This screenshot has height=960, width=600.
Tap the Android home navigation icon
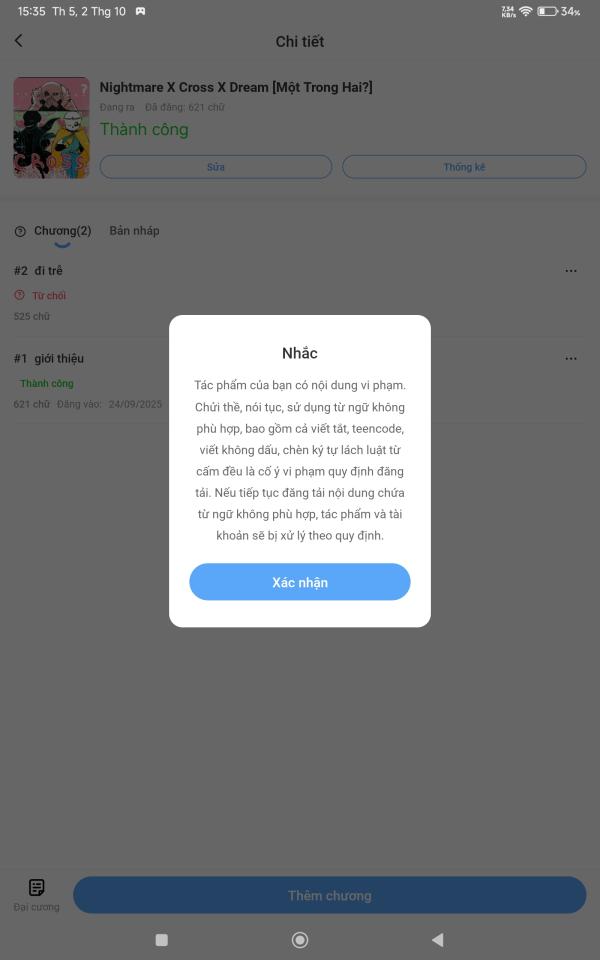[300, 940]
